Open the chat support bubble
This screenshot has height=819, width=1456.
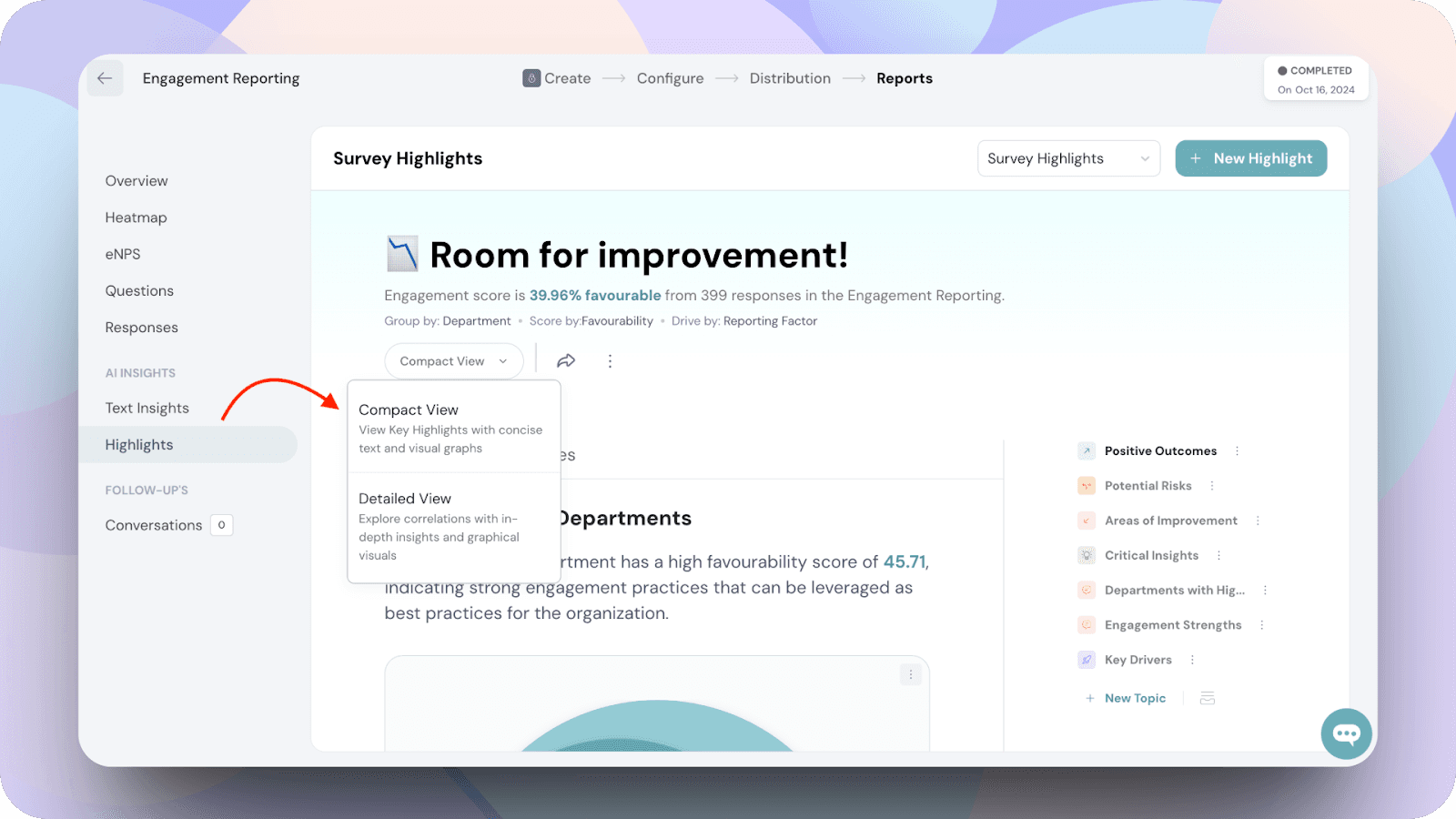coord(1346,733)
